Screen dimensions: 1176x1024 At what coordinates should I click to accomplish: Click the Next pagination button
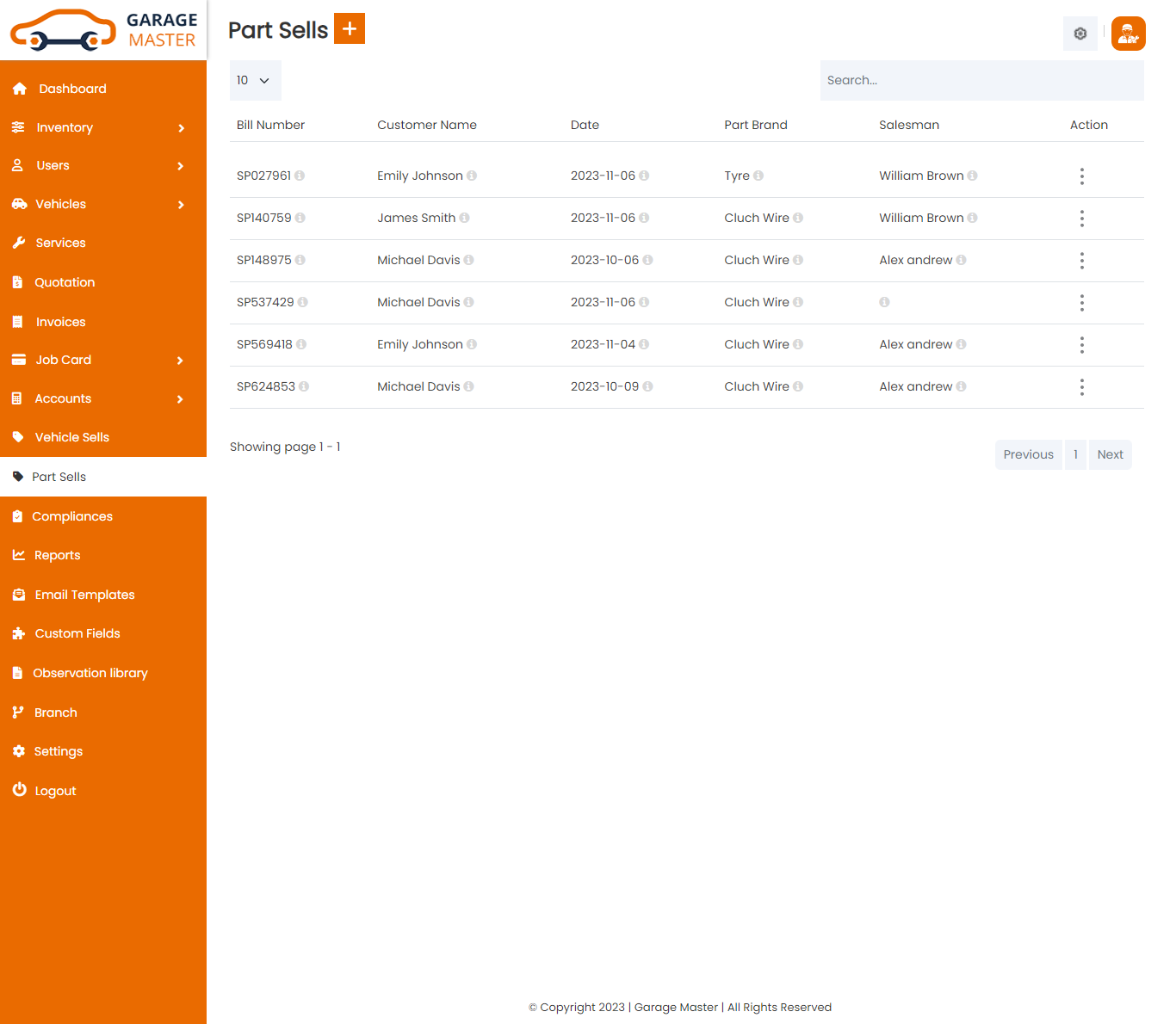[x=1110, y=454]
